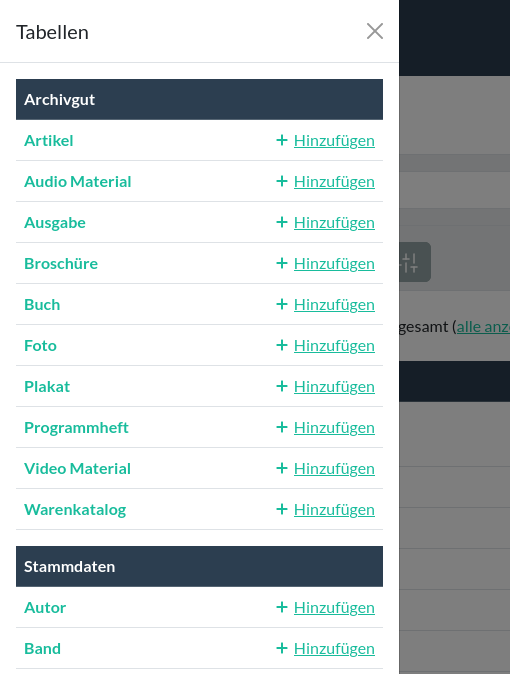The image size is (510, 674).
Task: Click the plus icon in the Plakat row
Action: 282,386
